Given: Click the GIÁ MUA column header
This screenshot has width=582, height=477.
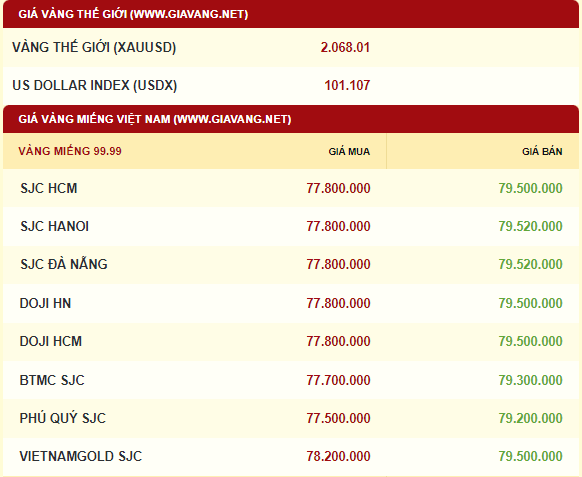Looking at the screenshot, I should pyautogui.click(x=349, y=151).
